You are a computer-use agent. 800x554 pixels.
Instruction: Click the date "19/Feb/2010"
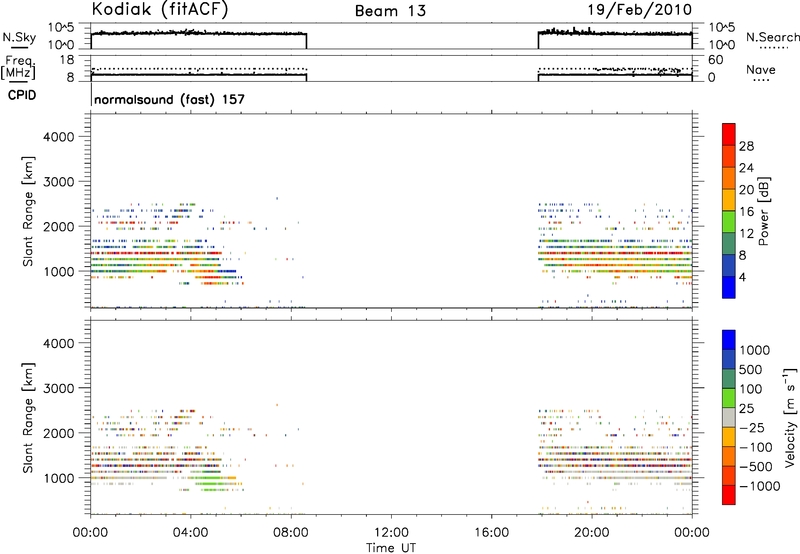(639, 10)
